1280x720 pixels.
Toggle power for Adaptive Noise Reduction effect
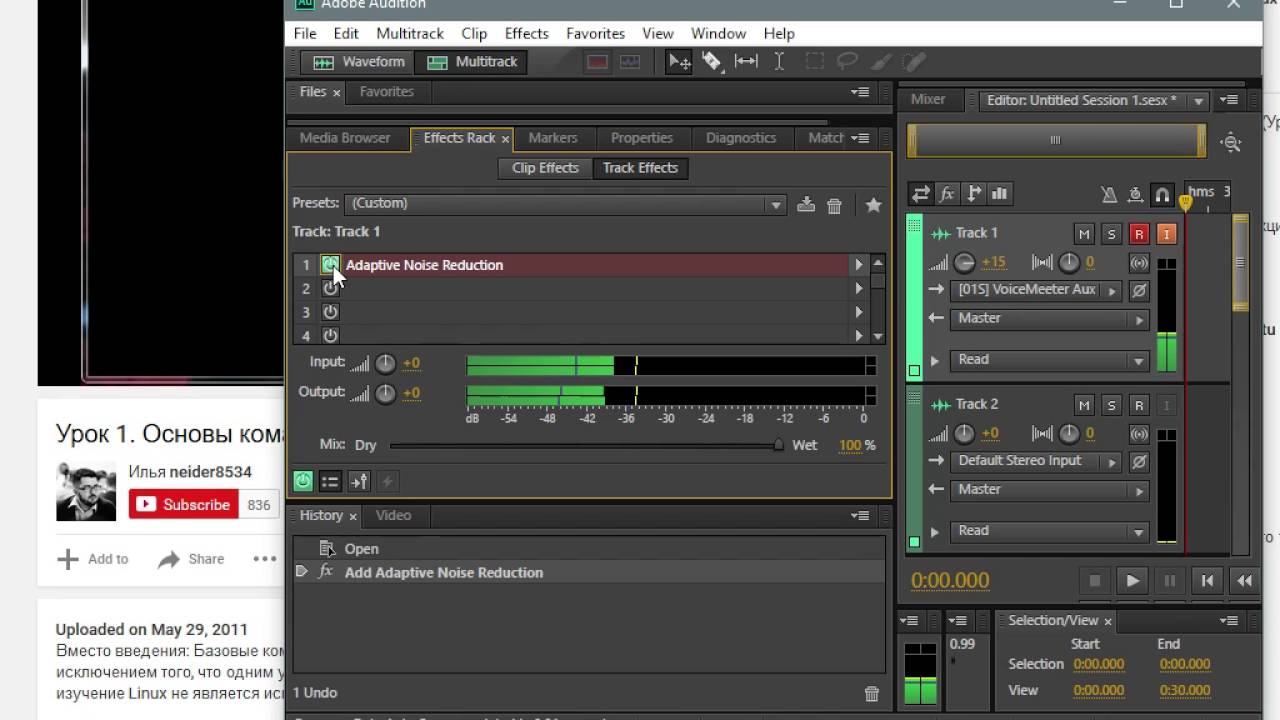tap(330, 265)
